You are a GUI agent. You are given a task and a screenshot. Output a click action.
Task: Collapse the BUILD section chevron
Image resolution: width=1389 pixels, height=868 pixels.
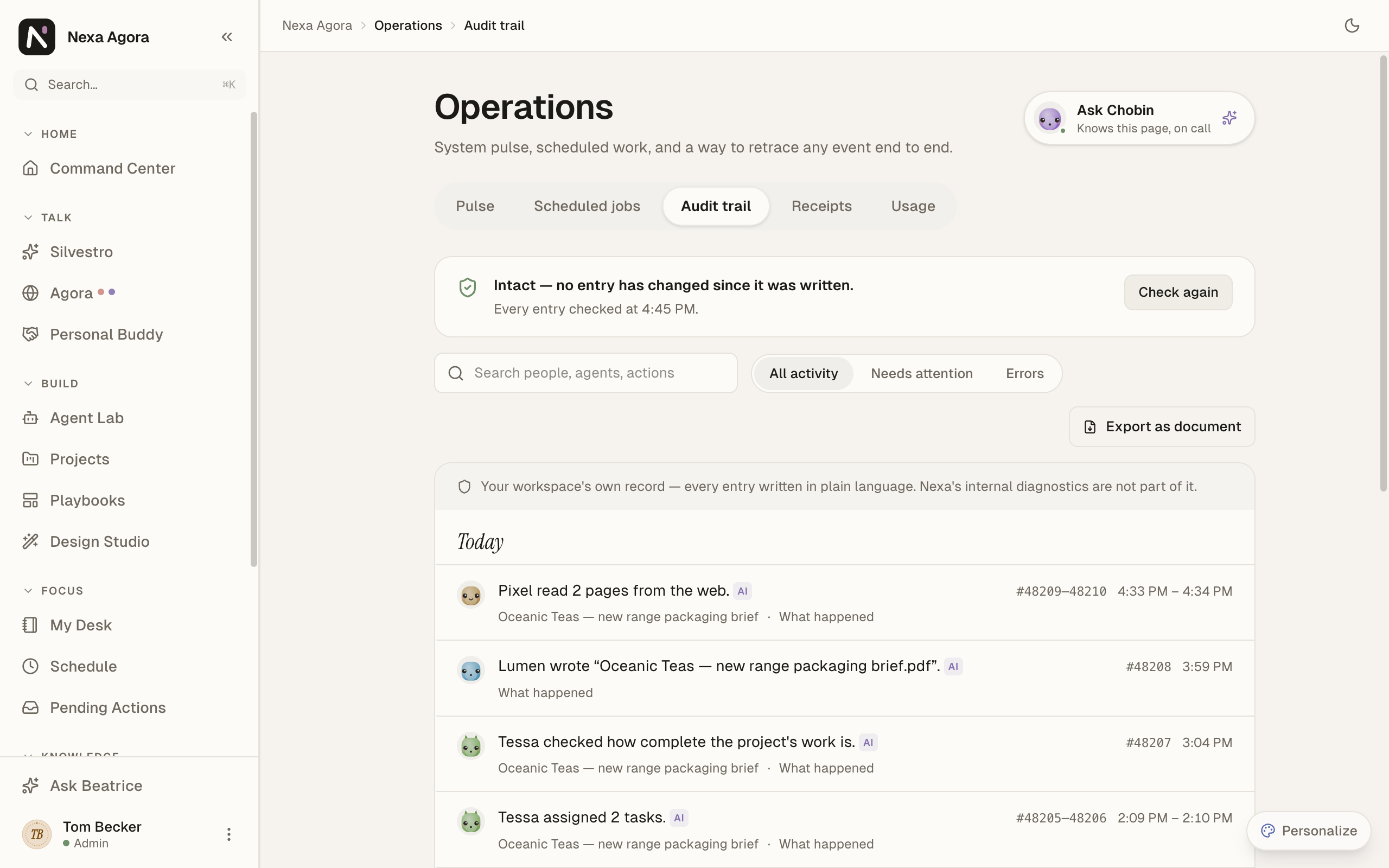coord(28,384)
